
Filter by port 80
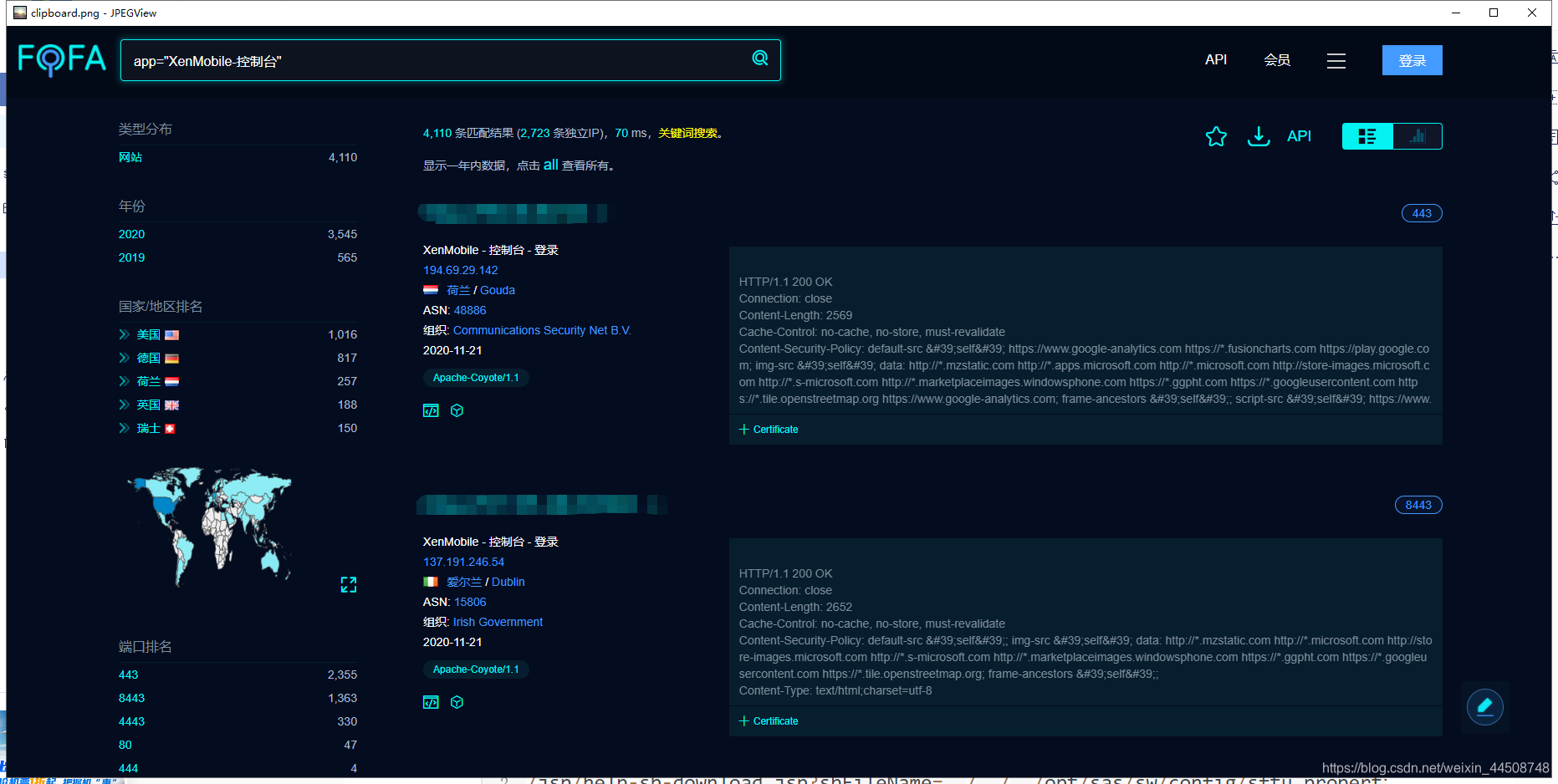click(125, 745)
